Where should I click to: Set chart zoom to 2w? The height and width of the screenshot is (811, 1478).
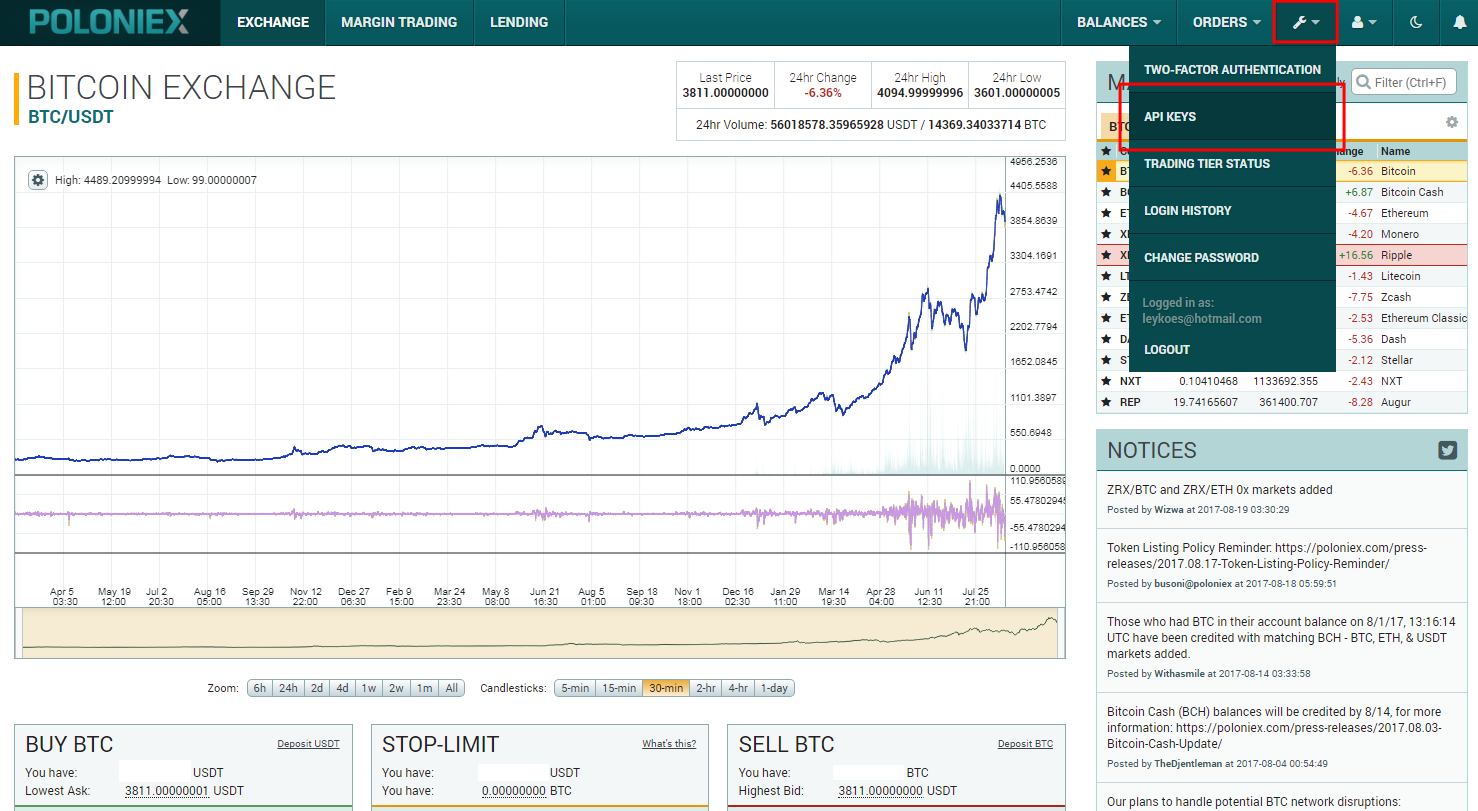[x=397, y=688]
